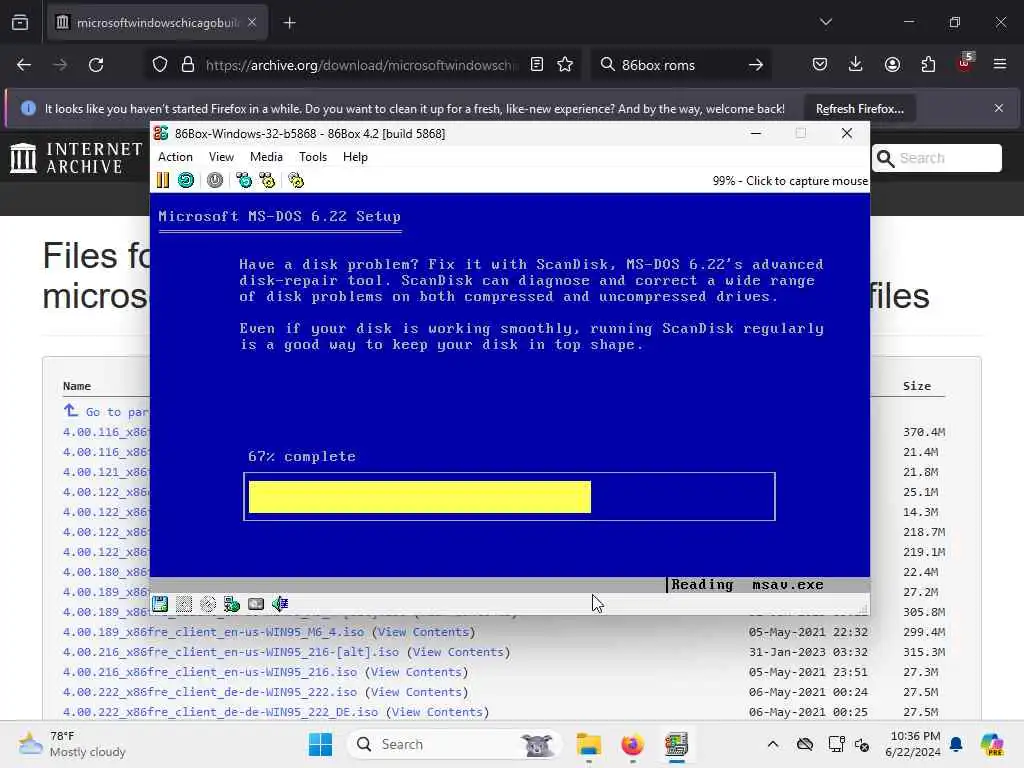The width and height of the screenshot is (1024, 768).
Task: Reload the current page
Action: point(96,65)
